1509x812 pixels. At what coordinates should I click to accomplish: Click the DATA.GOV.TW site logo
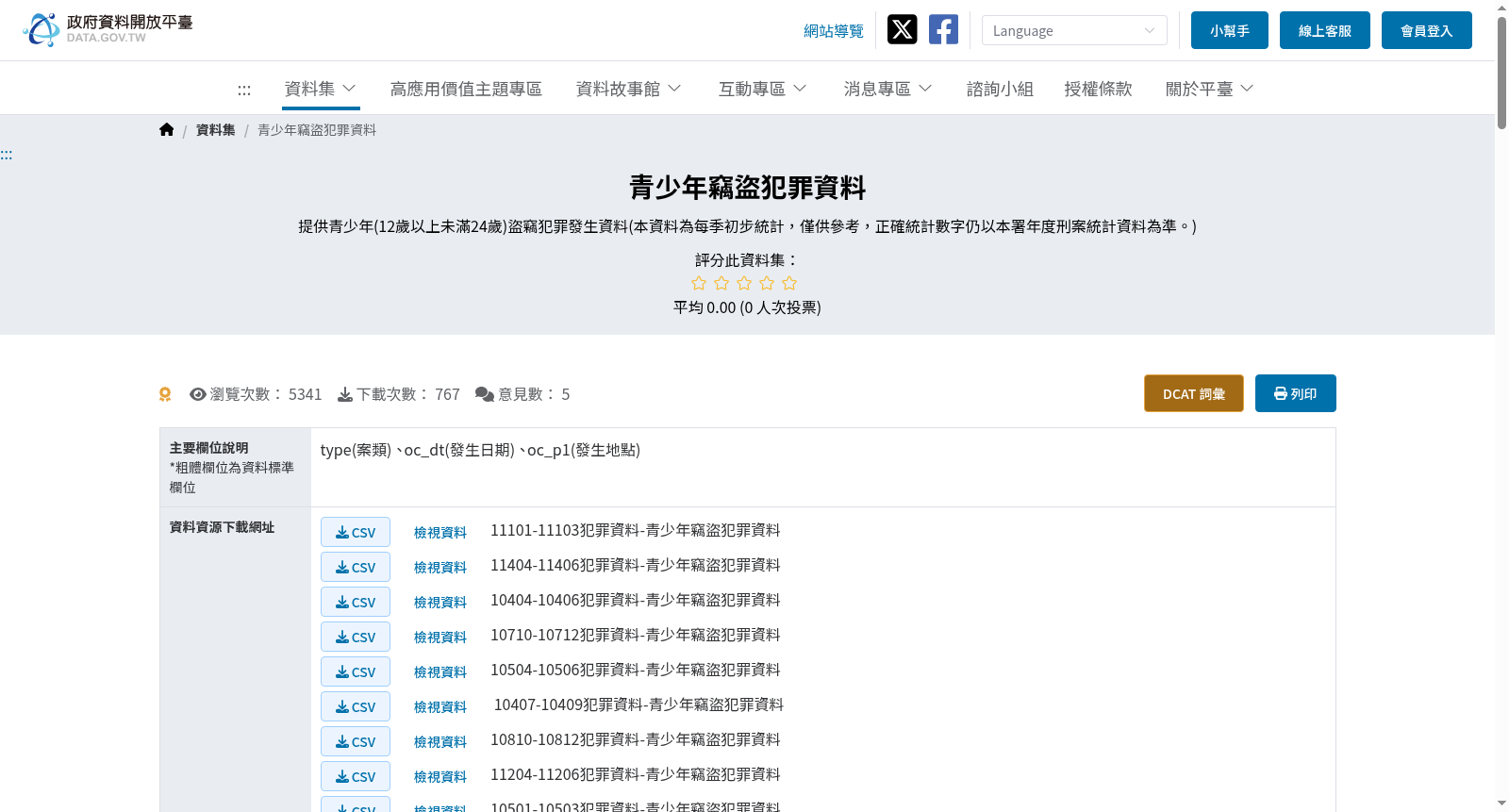[x=108, y=29]
